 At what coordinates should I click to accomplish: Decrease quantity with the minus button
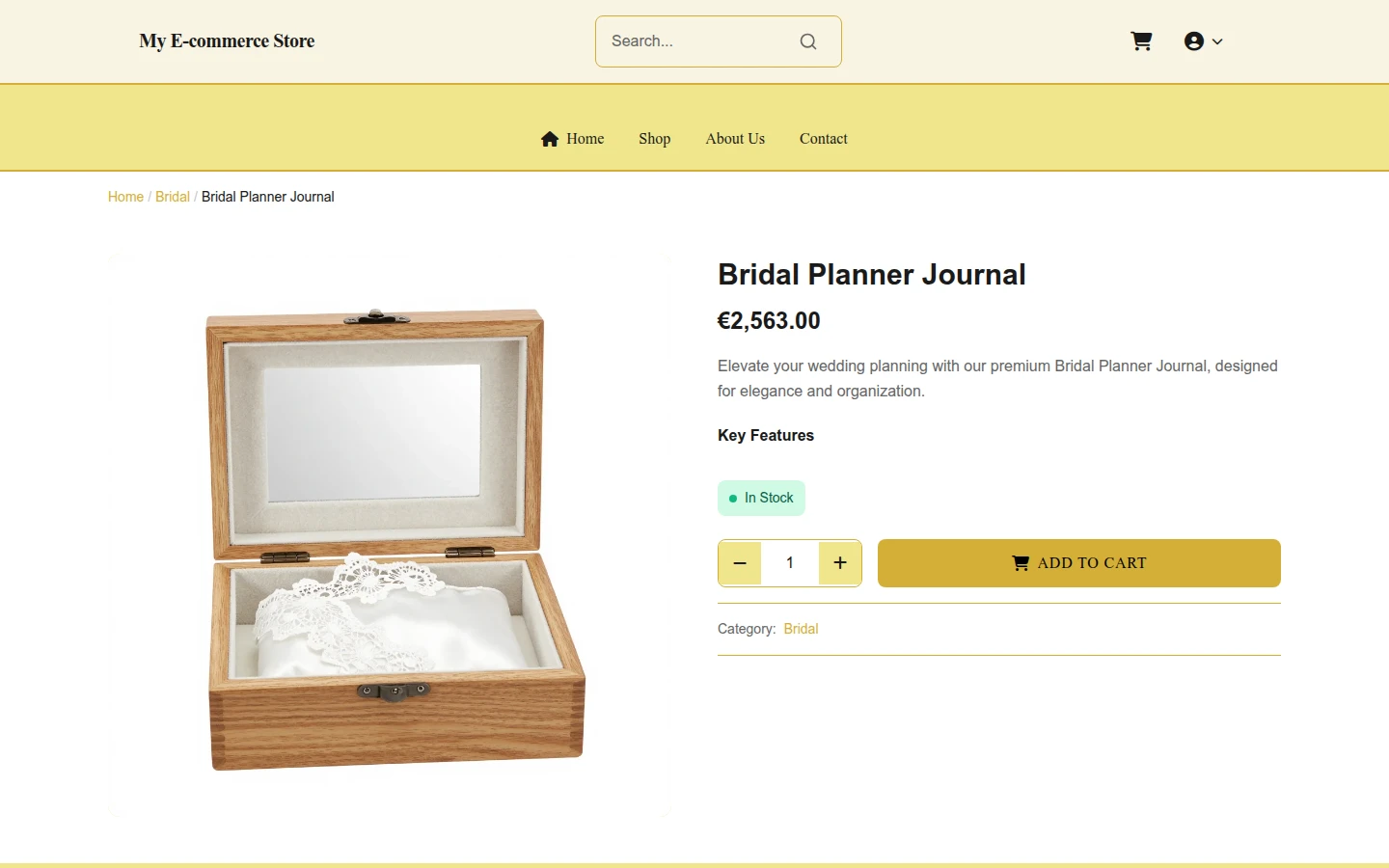[740, 563]
